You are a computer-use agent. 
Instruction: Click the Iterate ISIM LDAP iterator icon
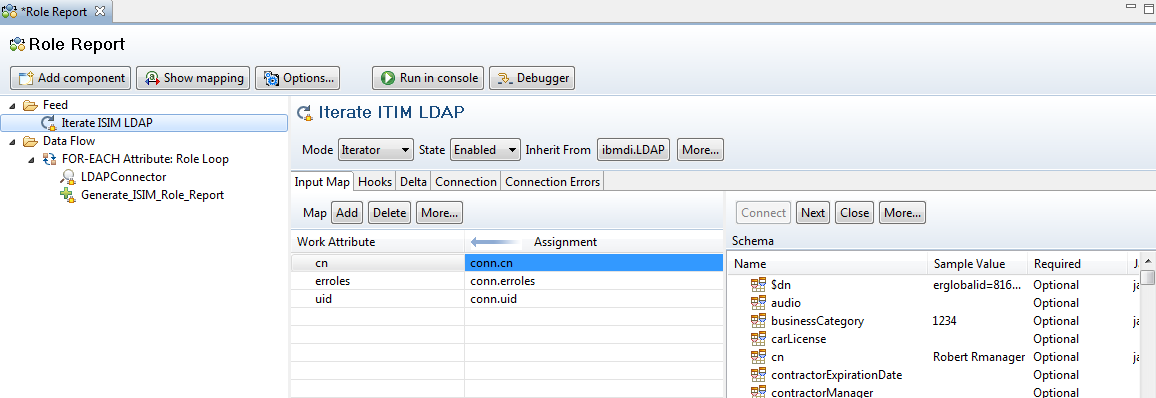[49, 123]
